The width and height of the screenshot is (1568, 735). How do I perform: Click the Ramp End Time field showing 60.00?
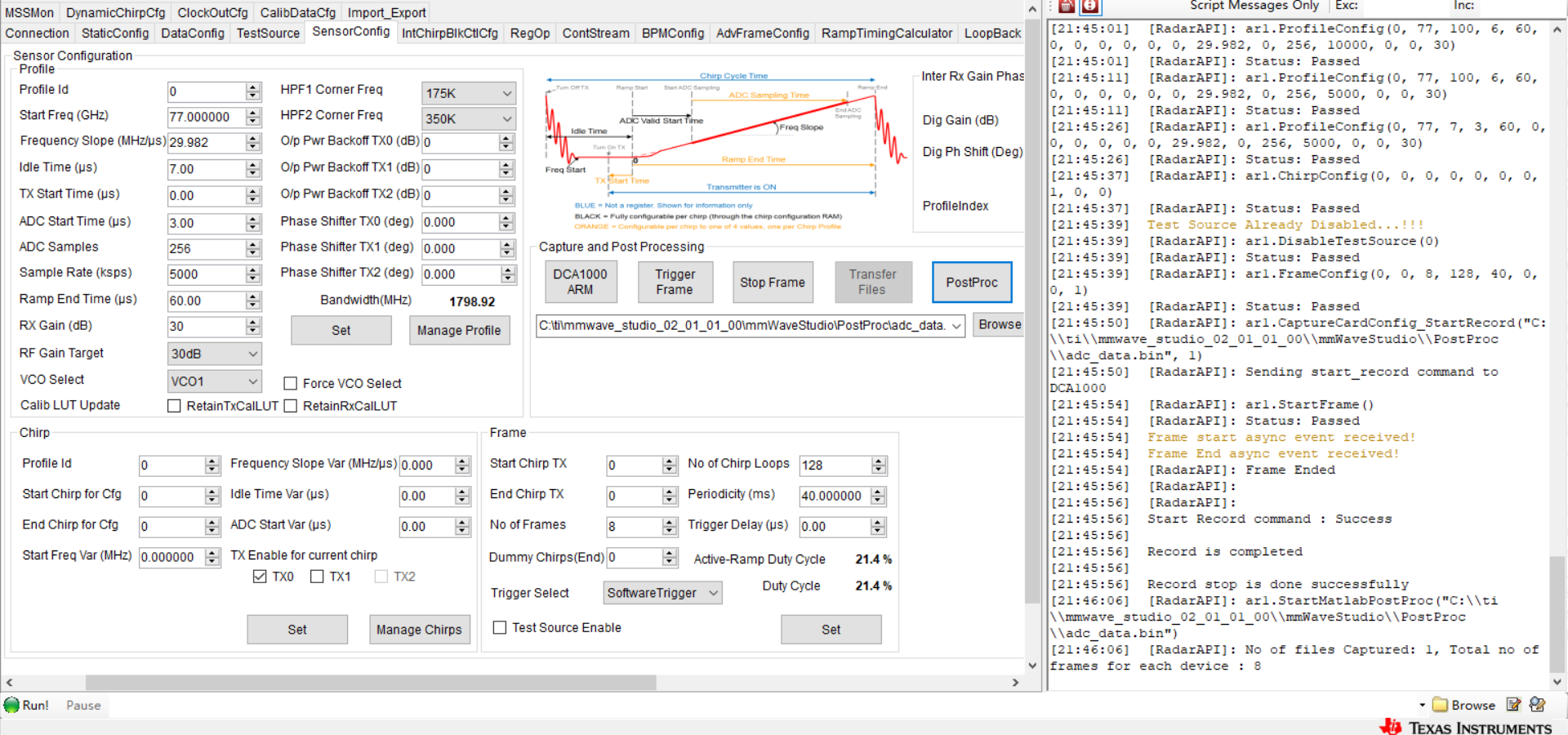[x=206, y=301]
